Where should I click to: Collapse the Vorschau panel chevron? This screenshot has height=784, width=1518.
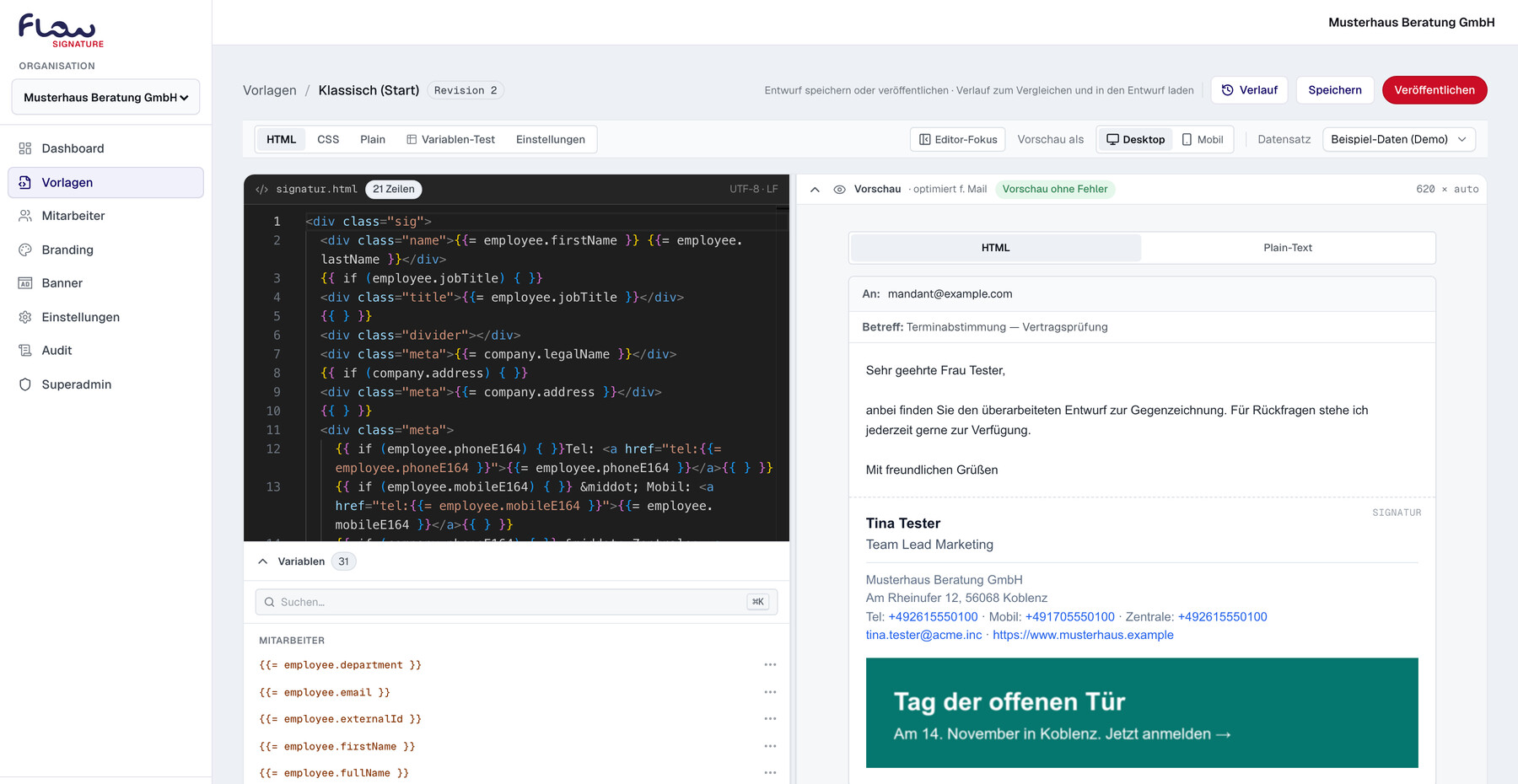pos(815,189)
